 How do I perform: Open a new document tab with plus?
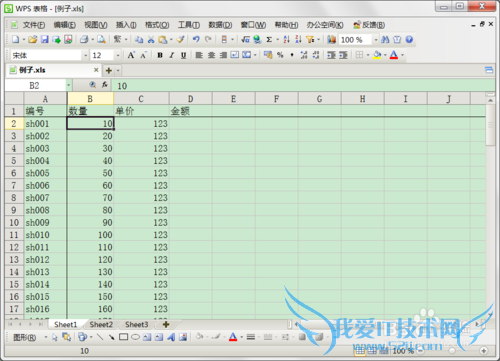[108, 70]
